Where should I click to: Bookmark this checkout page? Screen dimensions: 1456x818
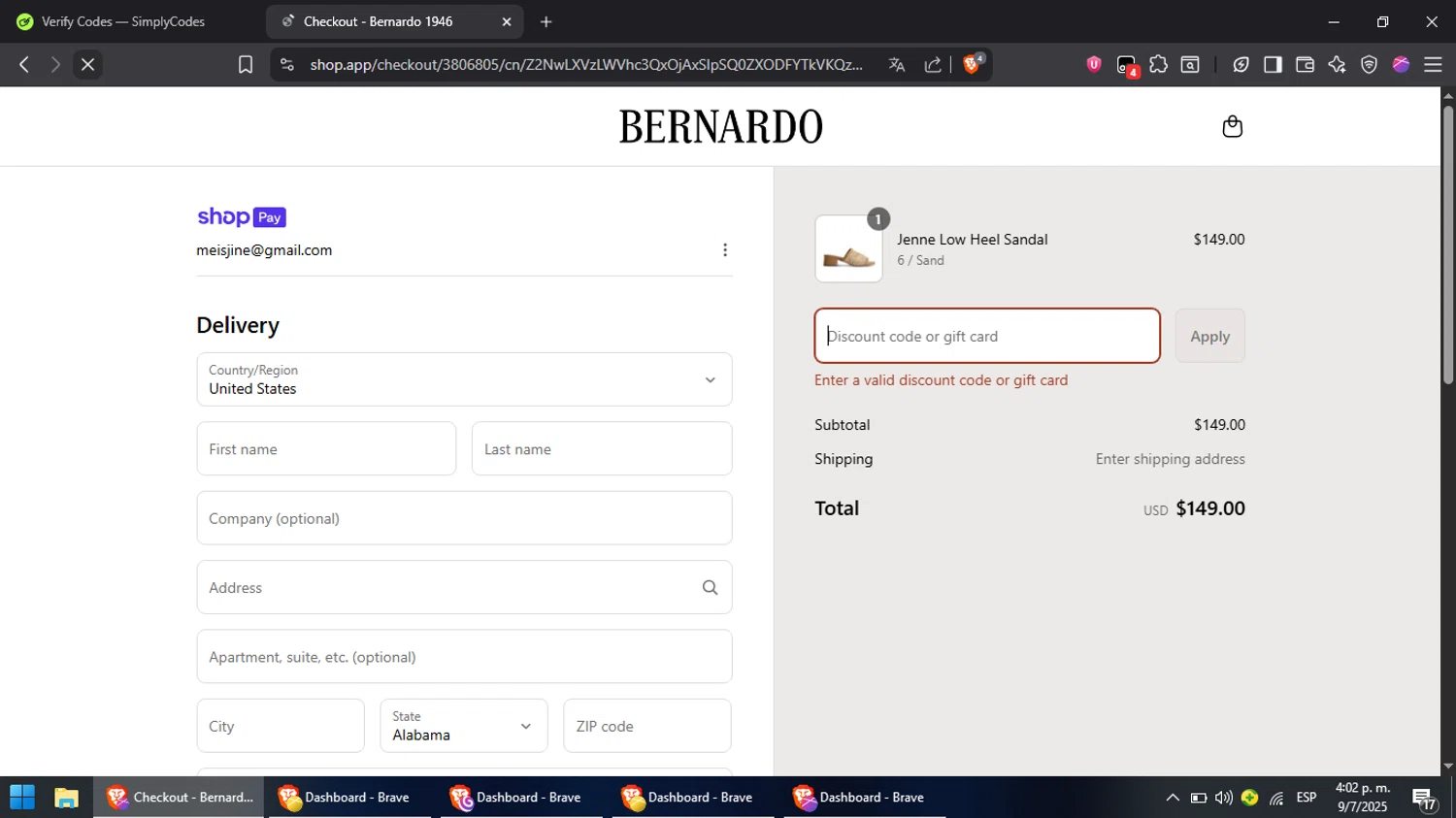246,64
